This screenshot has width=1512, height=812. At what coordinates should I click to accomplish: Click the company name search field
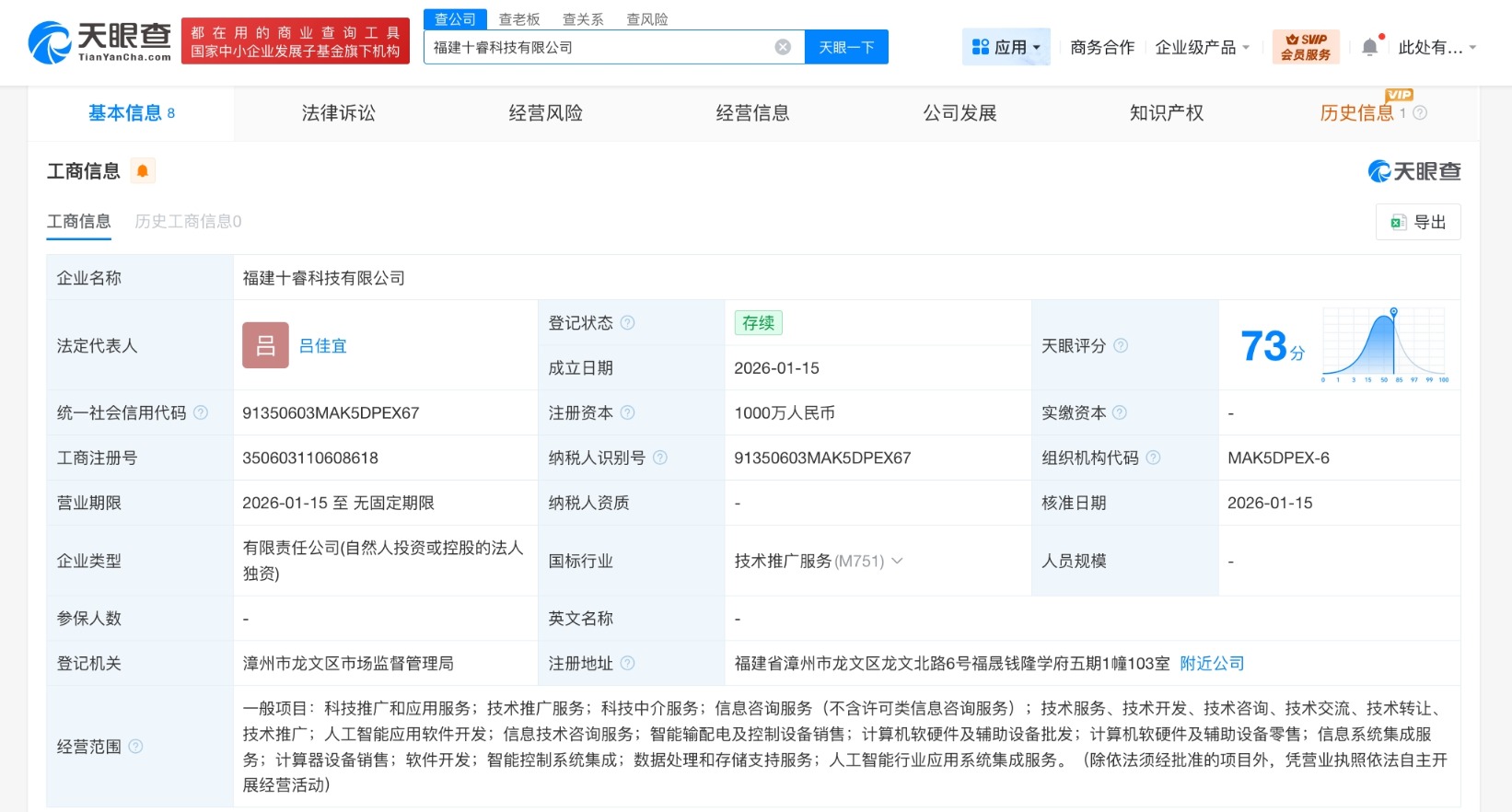(x=599, y=47)
